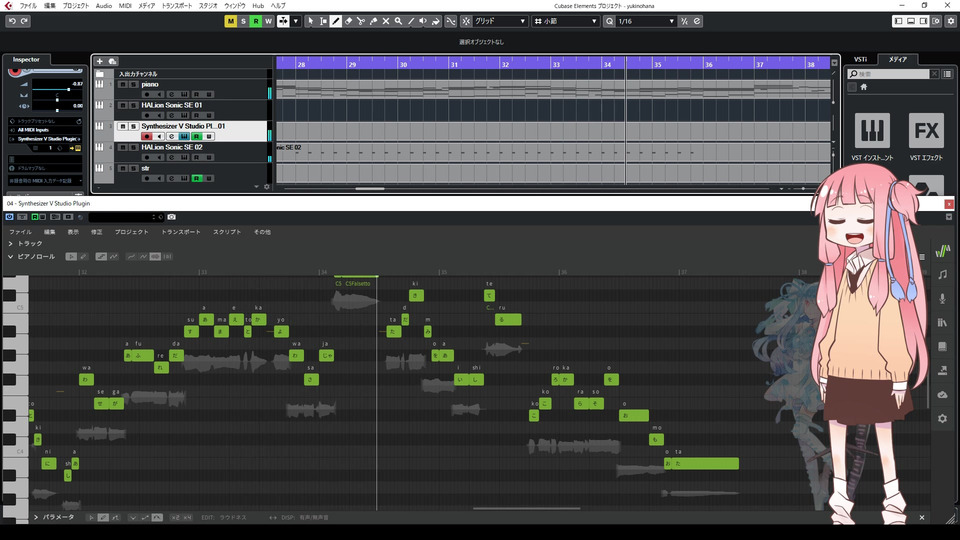The width and height of the screenshot is (960, 540).
Task: Switch to the メディア tab
Action: [x=898, y=59]
